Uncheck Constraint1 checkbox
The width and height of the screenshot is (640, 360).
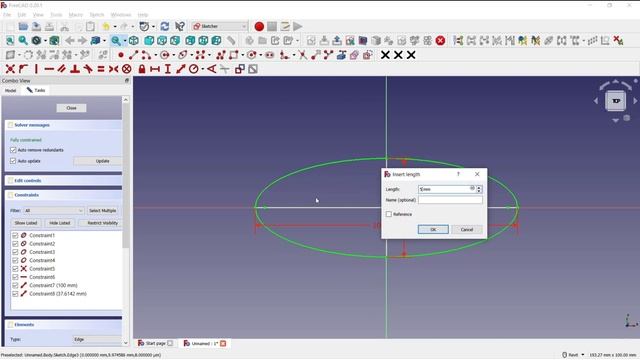(x=15, y=236)
